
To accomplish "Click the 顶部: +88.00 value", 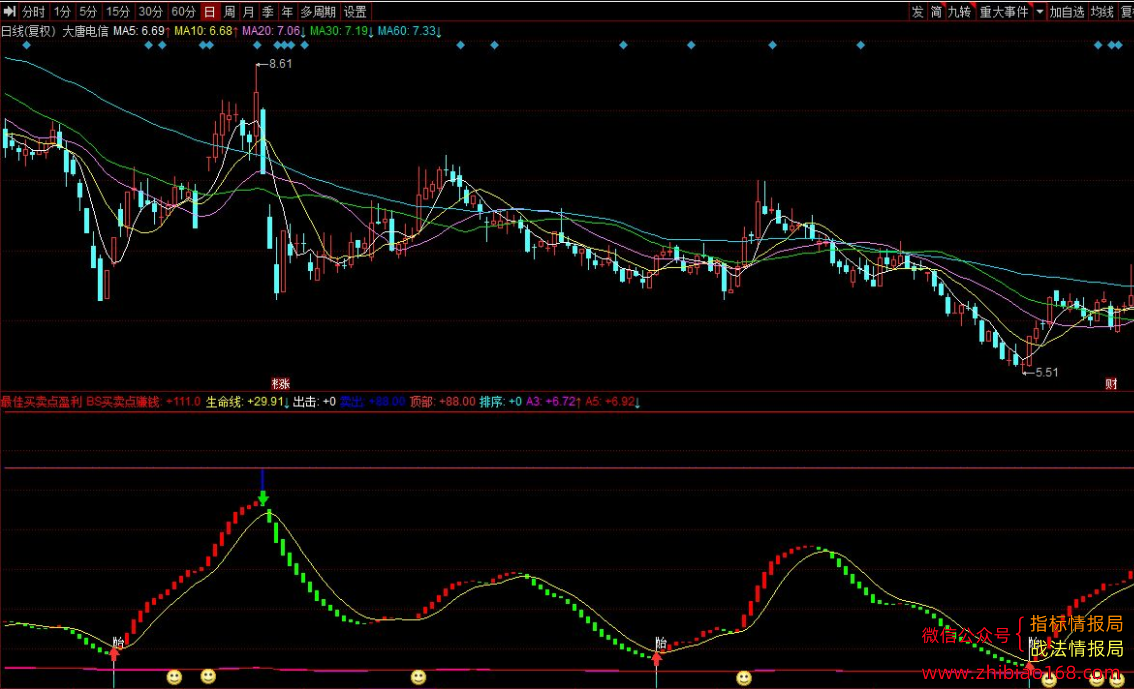I will [x=443, y=401].
